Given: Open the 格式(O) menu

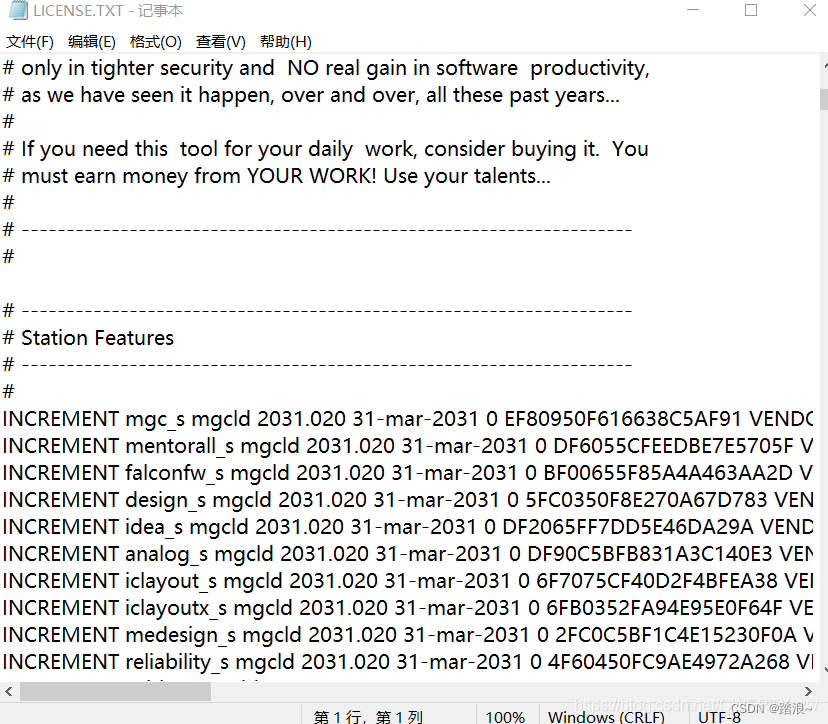Looking at the screenshot, I should (x=156, y=42).
